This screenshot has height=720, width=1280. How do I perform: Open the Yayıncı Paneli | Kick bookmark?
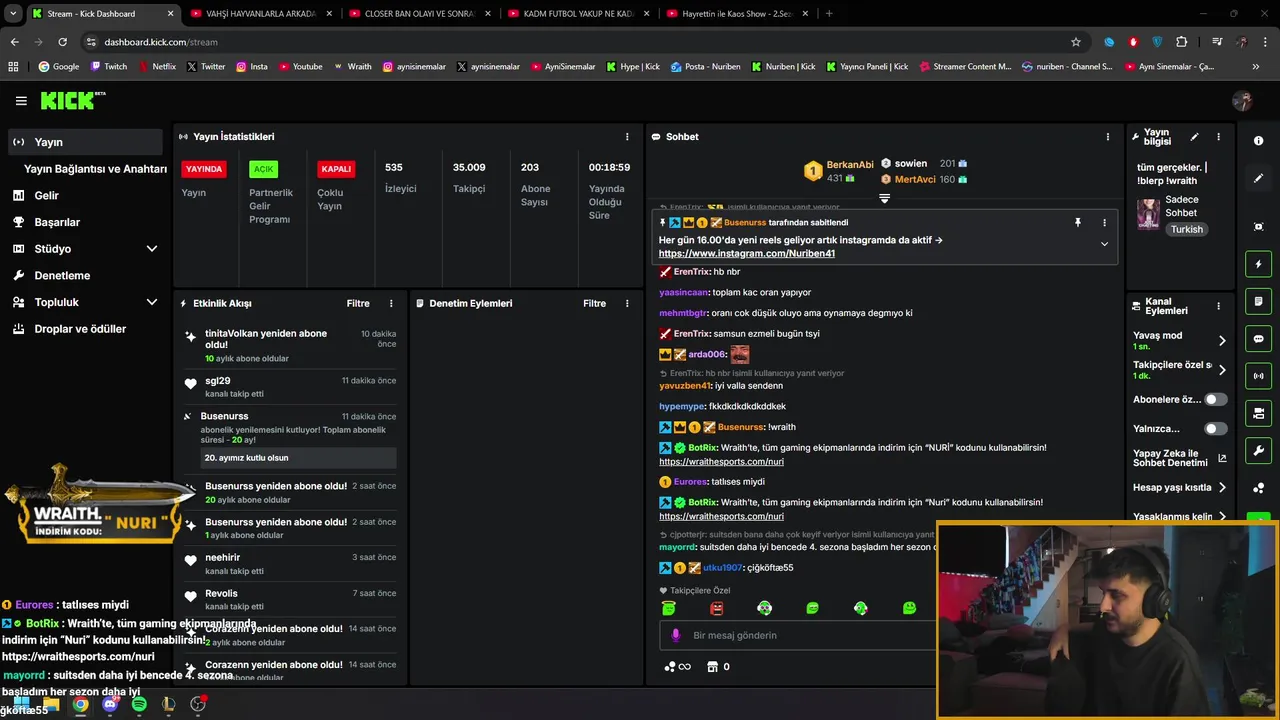pos(867,67)
